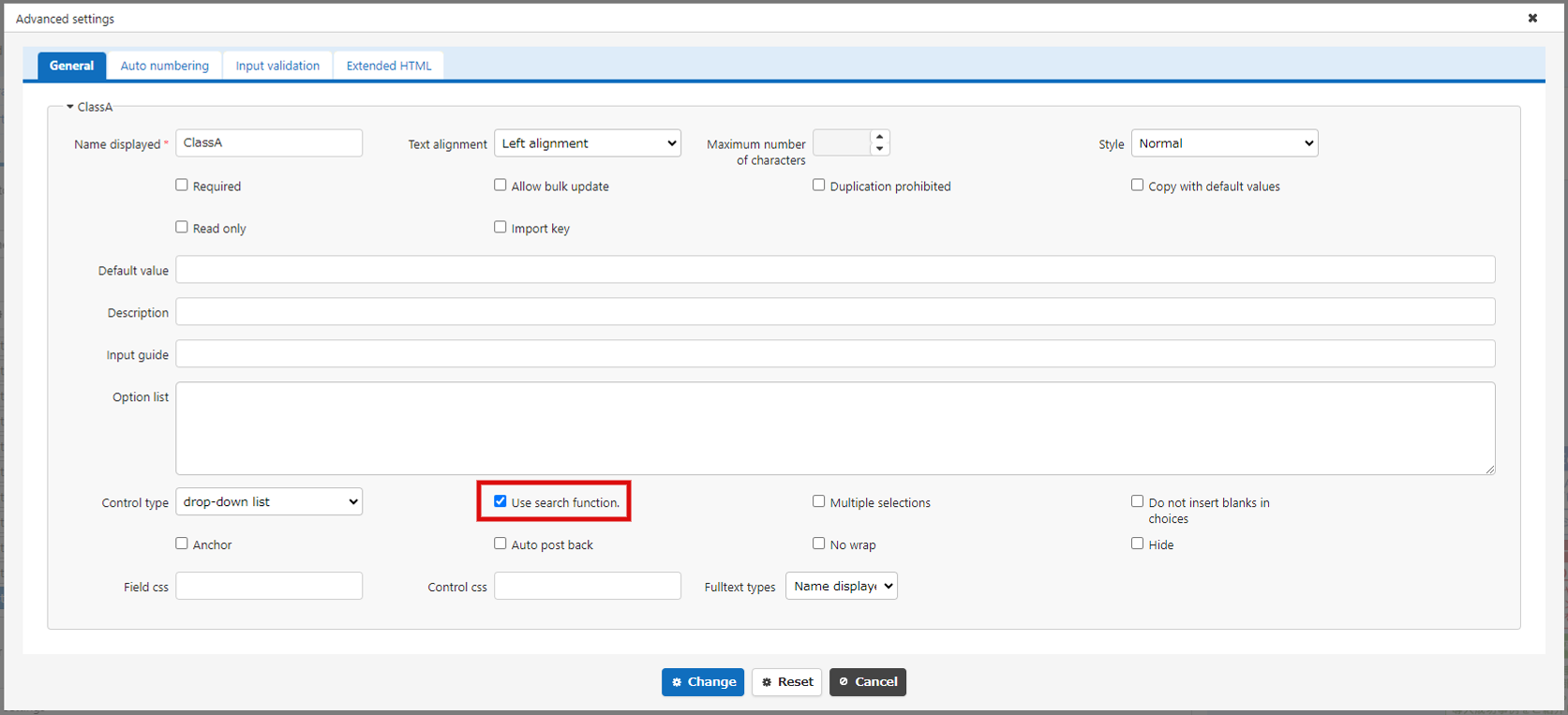
Task: Click the Description input field
Action: pos(835,312)
